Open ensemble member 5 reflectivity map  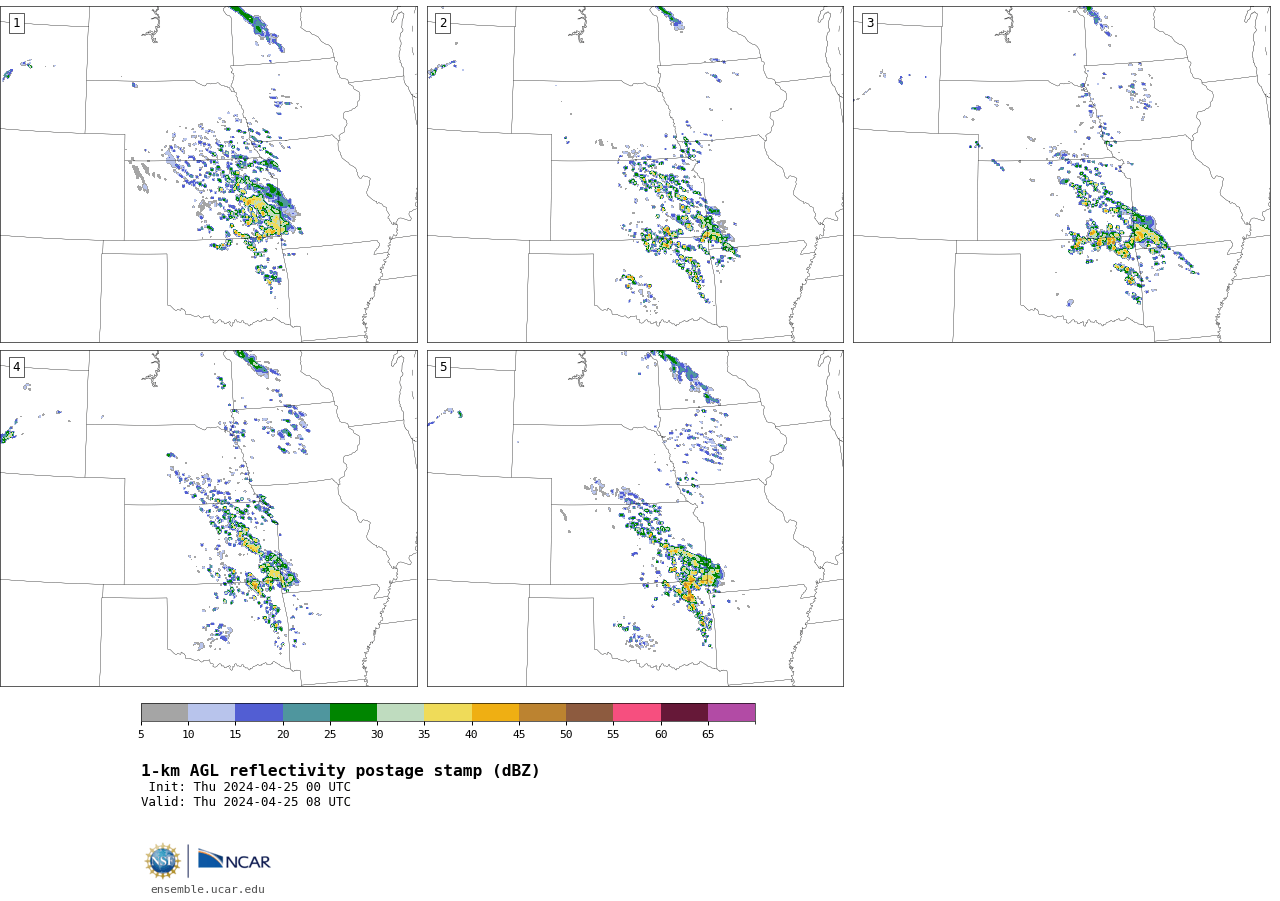[635, 518]
